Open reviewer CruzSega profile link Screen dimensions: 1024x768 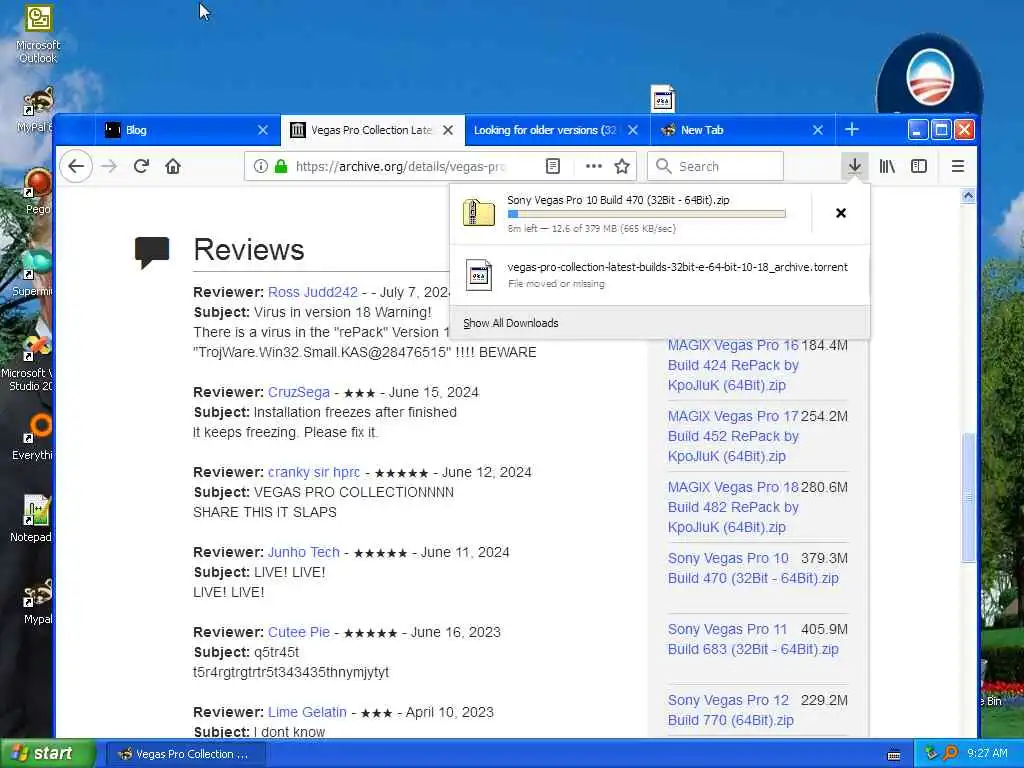tap(298, 392)
